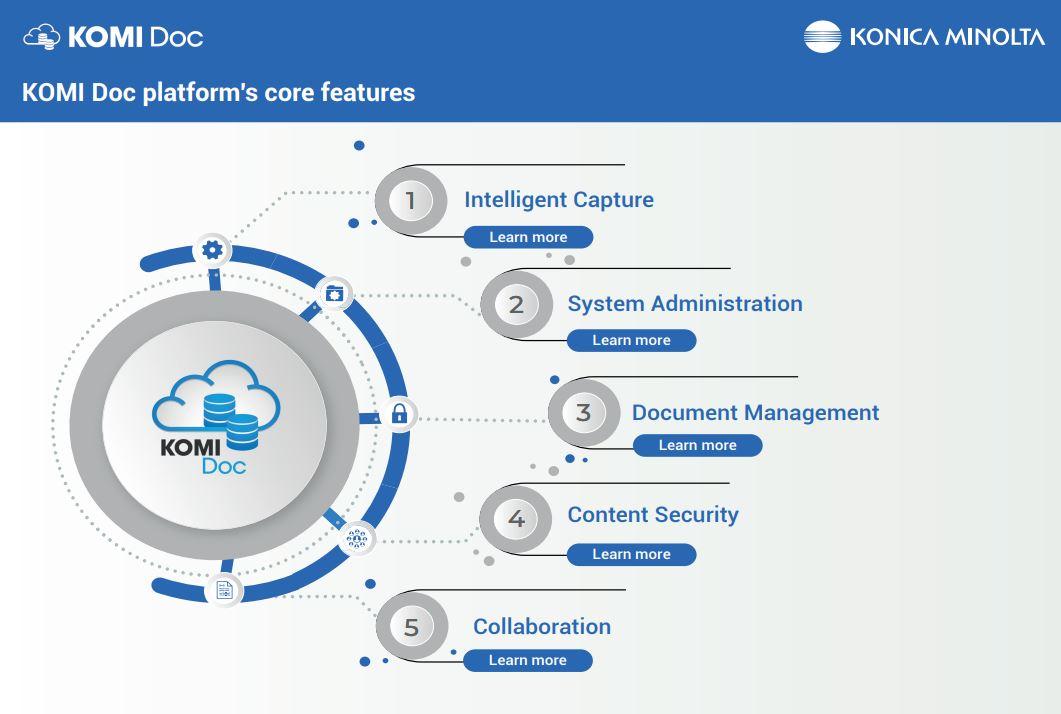Click the system administration window-gear icon on ring
The width and height of the screenshot is (1061, 714).
[334, 294]
